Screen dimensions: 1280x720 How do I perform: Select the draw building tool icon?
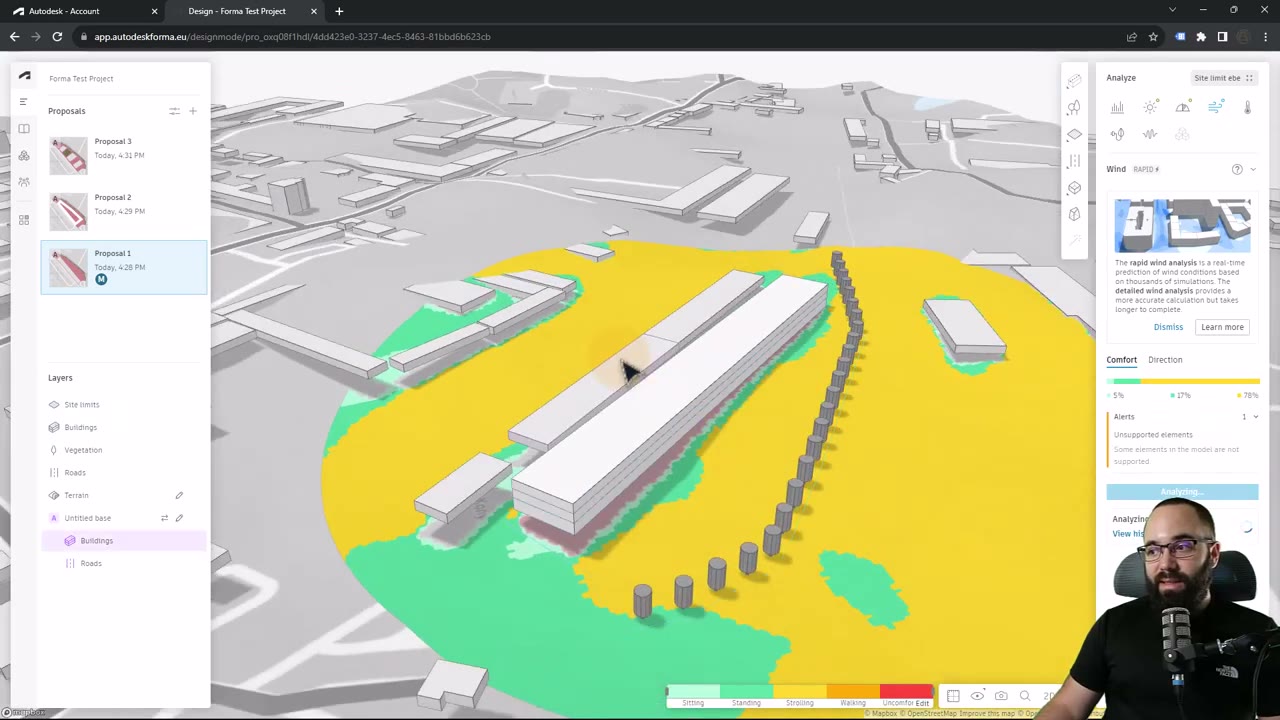pos(1074,81)
